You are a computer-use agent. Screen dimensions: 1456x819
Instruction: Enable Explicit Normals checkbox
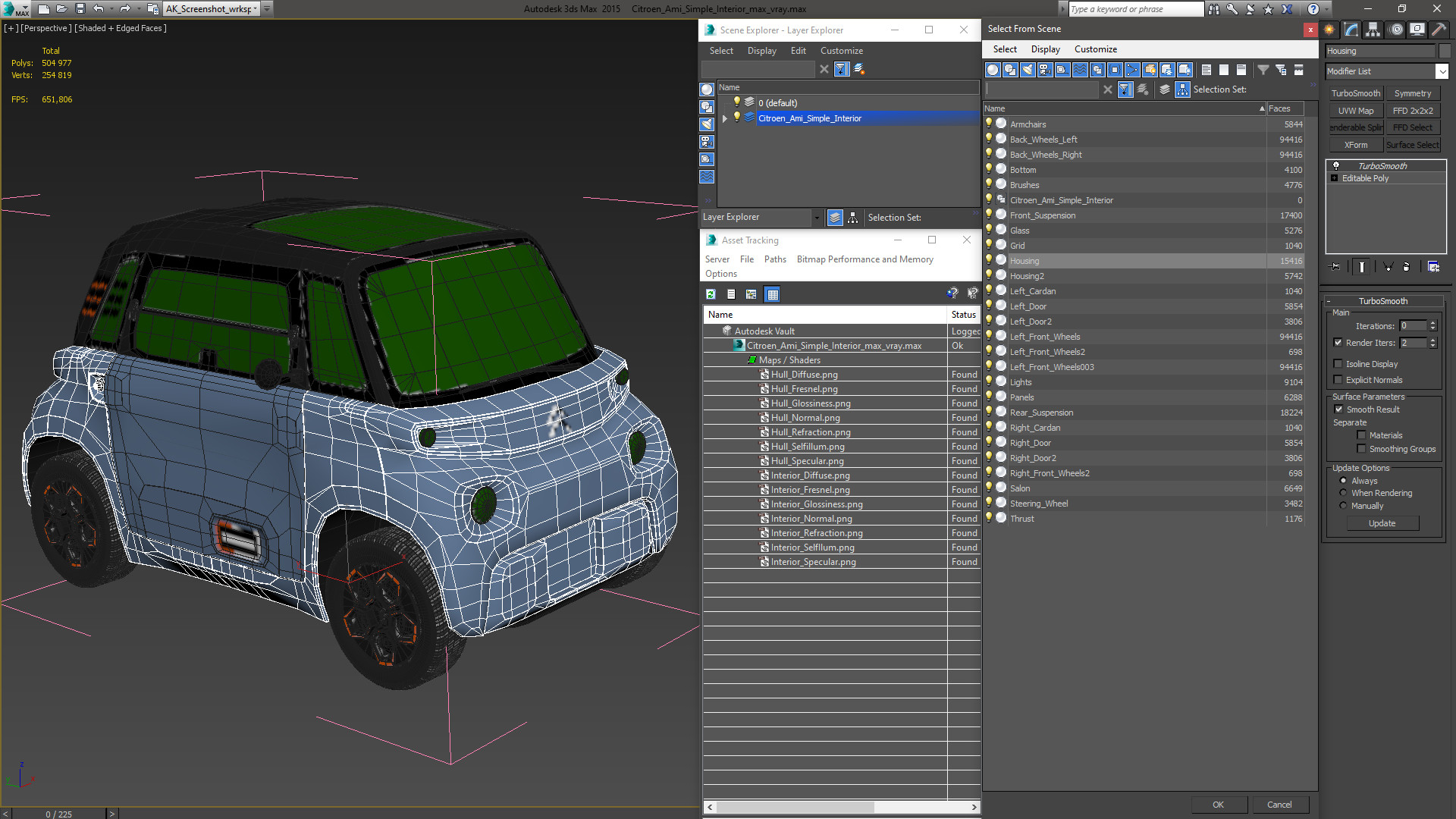1338,380
